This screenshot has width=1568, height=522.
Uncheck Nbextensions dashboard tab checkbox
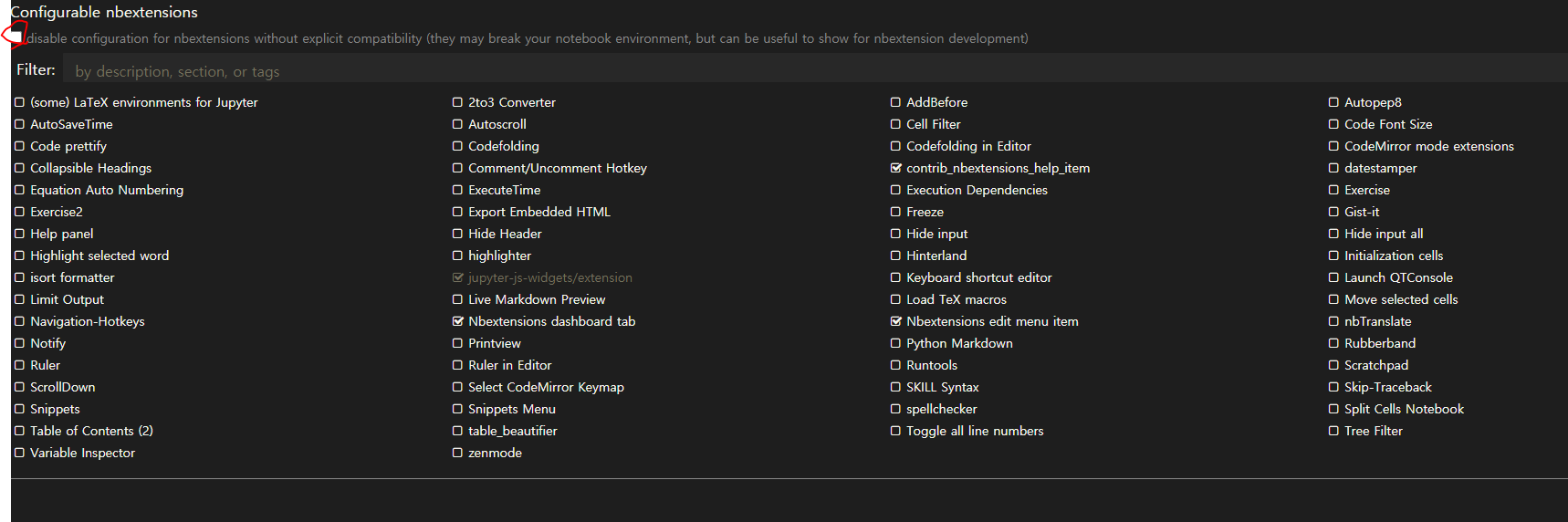tap(457, 321)
